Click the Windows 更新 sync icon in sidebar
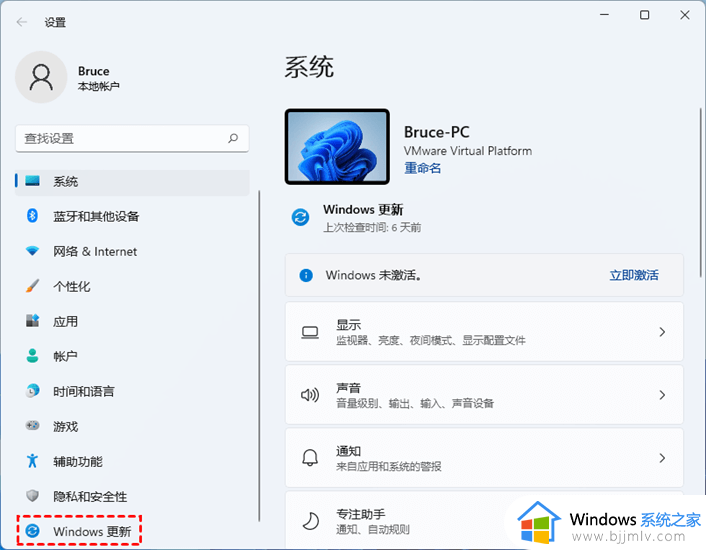Viewport: 706px width, 550px height. click(32, 531)
